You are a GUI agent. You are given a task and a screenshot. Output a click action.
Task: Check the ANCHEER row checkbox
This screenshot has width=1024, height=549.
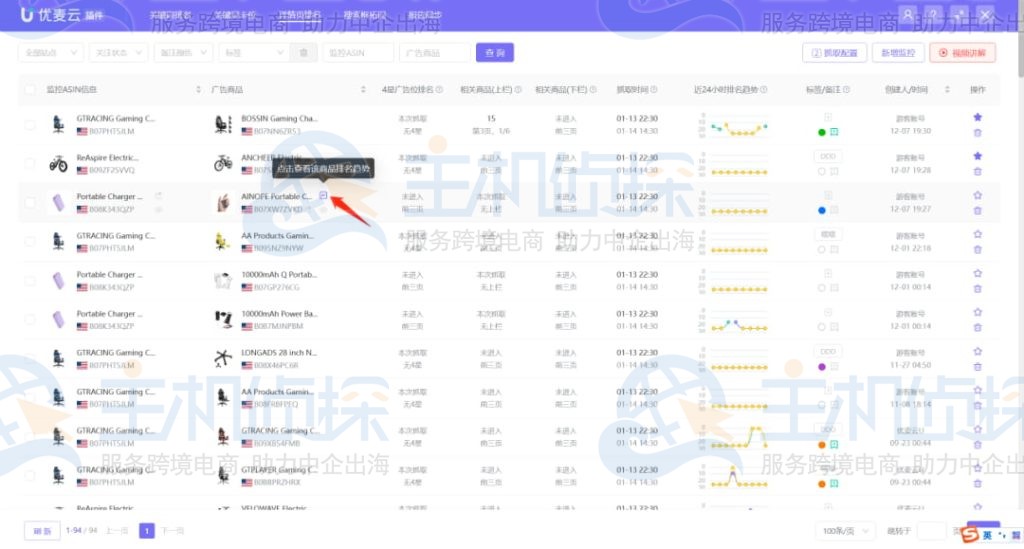point(30,163)
